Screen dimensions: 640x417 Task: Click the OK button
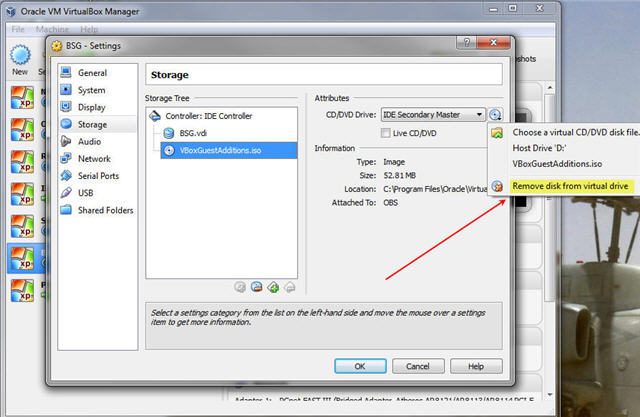click(360, 366)
